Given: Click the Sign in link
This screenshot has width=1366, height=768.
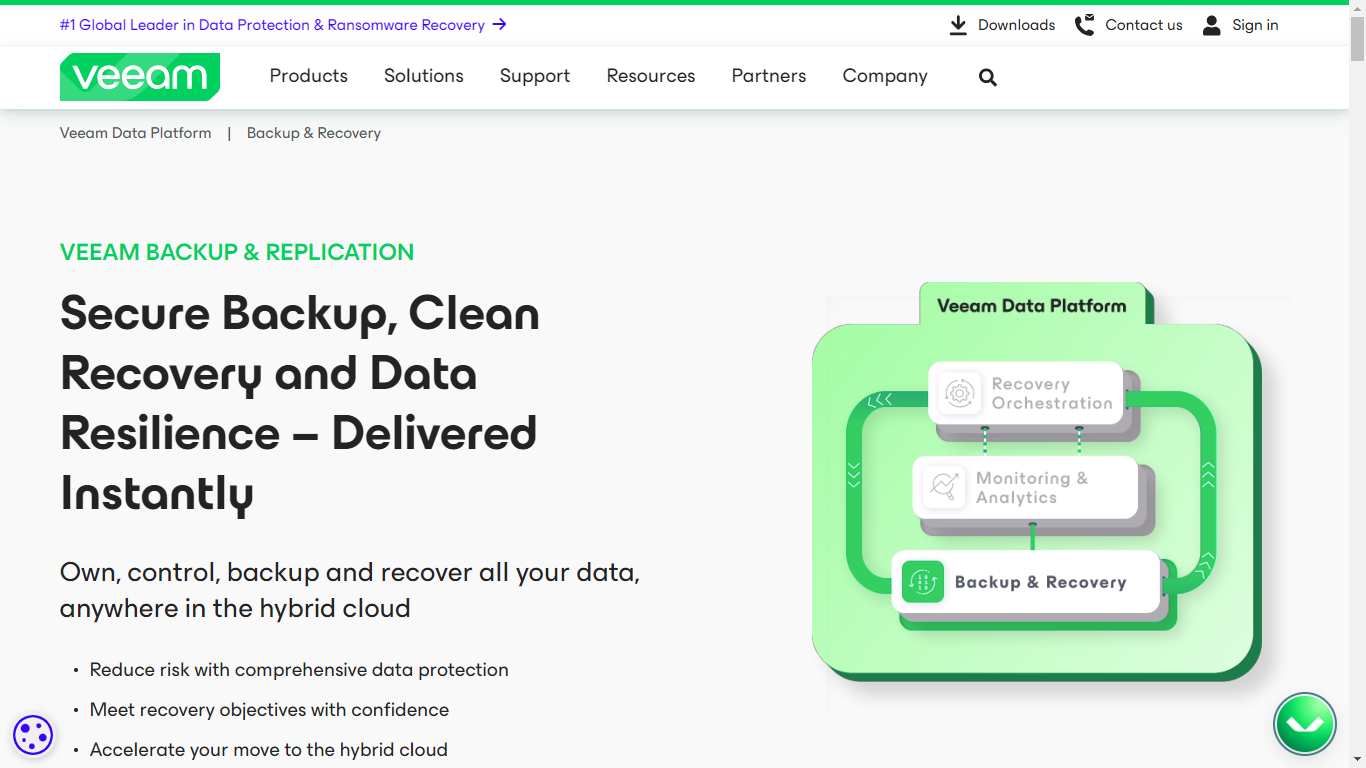Looking at the screenshot, I should (x=1255, y=25).
